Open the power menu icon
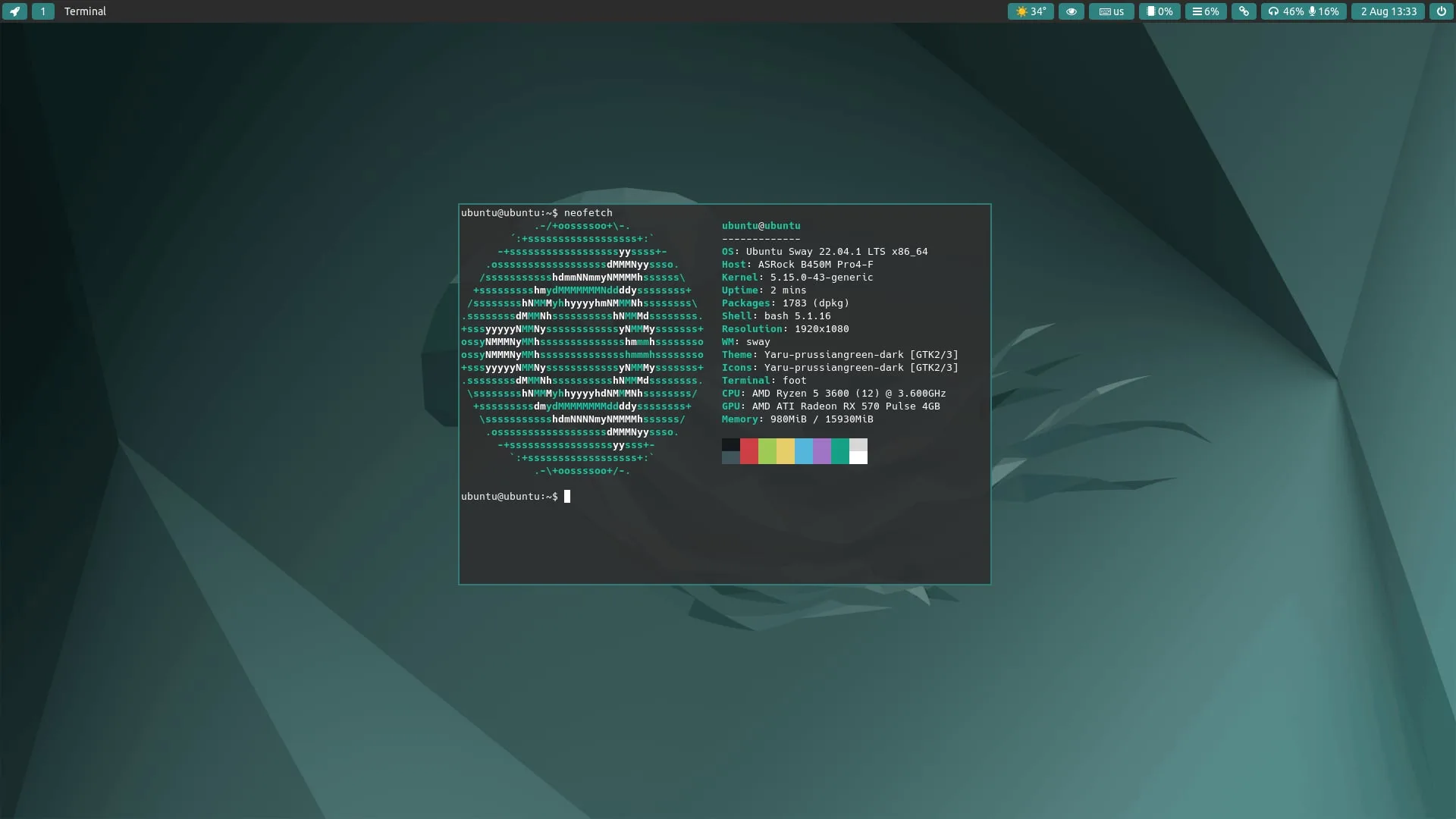Screen dimensions: 1456x819 pyautogui.click(x=1441, y=11)
